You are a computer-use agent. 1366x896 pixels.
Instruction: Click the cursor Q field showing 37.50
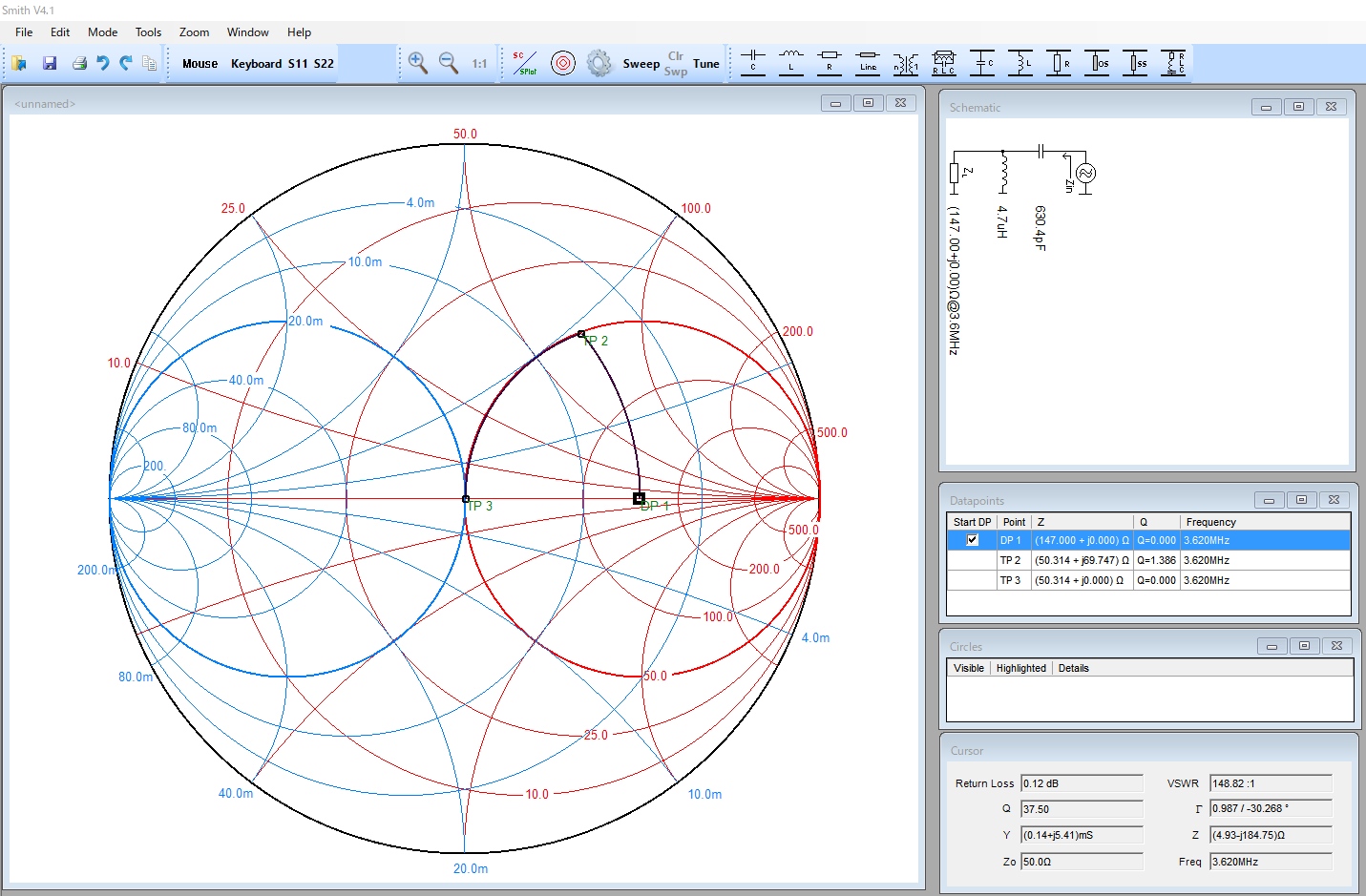pos(1082,809)
